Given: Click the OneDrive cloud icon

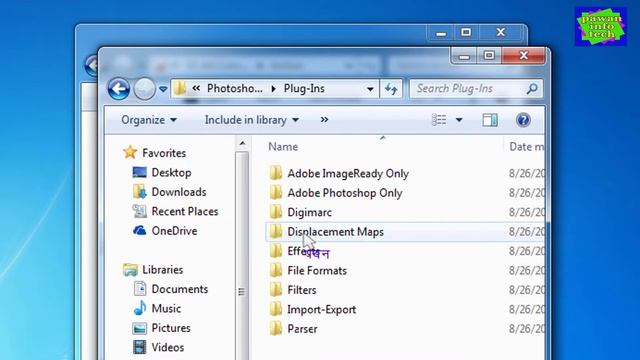Looking at the screenshot, I should click(x=140, y=231).
